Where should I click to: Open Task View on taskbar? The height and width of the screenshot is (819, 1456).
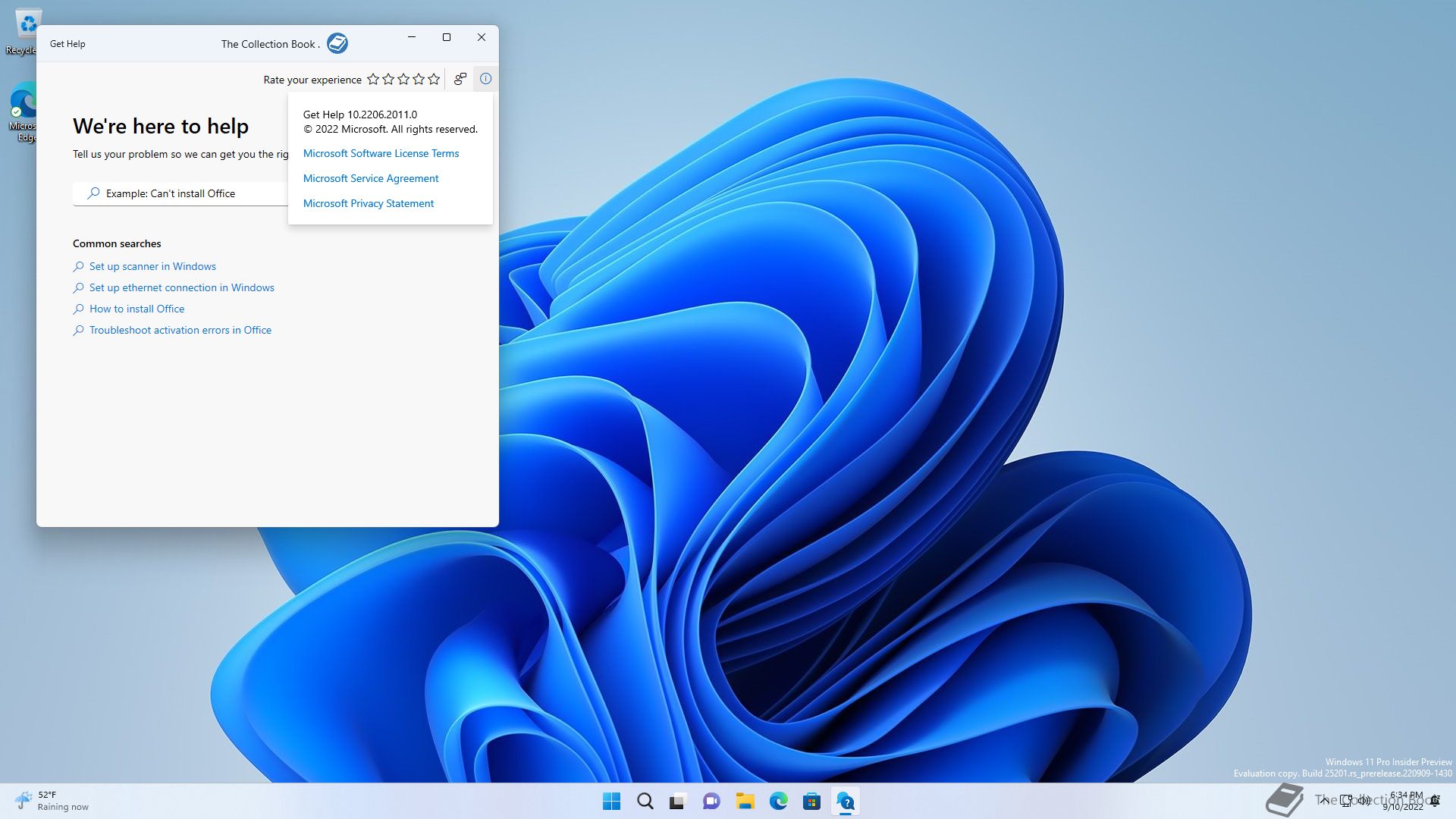pos(678,801)
